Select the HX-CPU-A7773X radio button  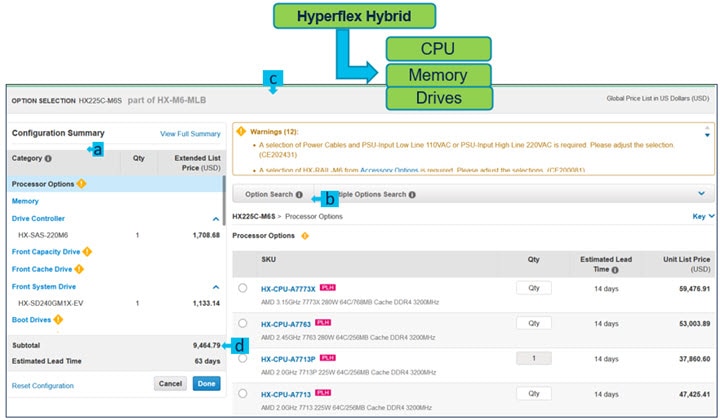tap(243, 289)
